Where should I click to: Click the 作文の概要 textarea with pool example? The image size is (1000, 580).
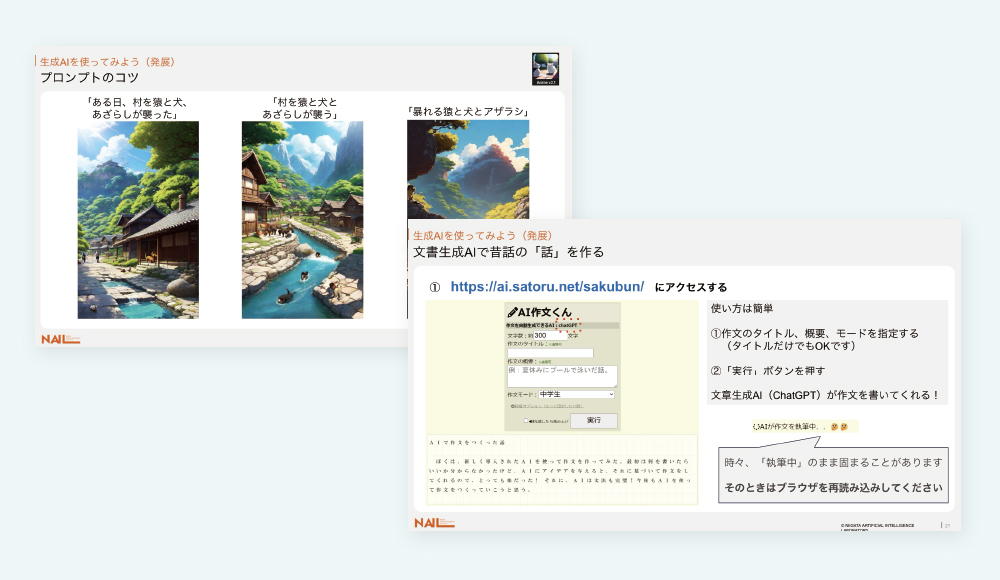click(561, 375)
